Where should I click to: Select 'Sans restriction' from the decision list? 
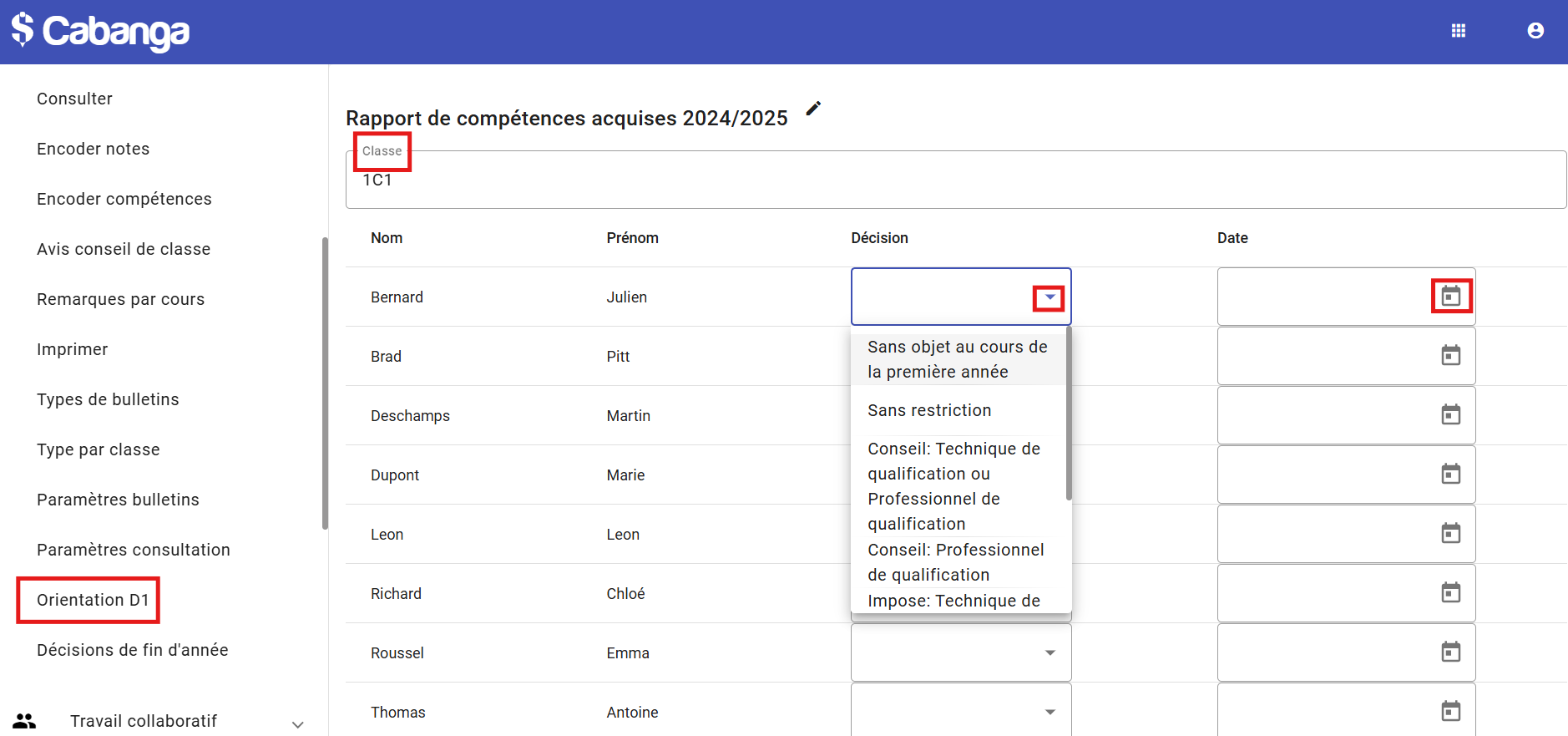pos(929,410)
